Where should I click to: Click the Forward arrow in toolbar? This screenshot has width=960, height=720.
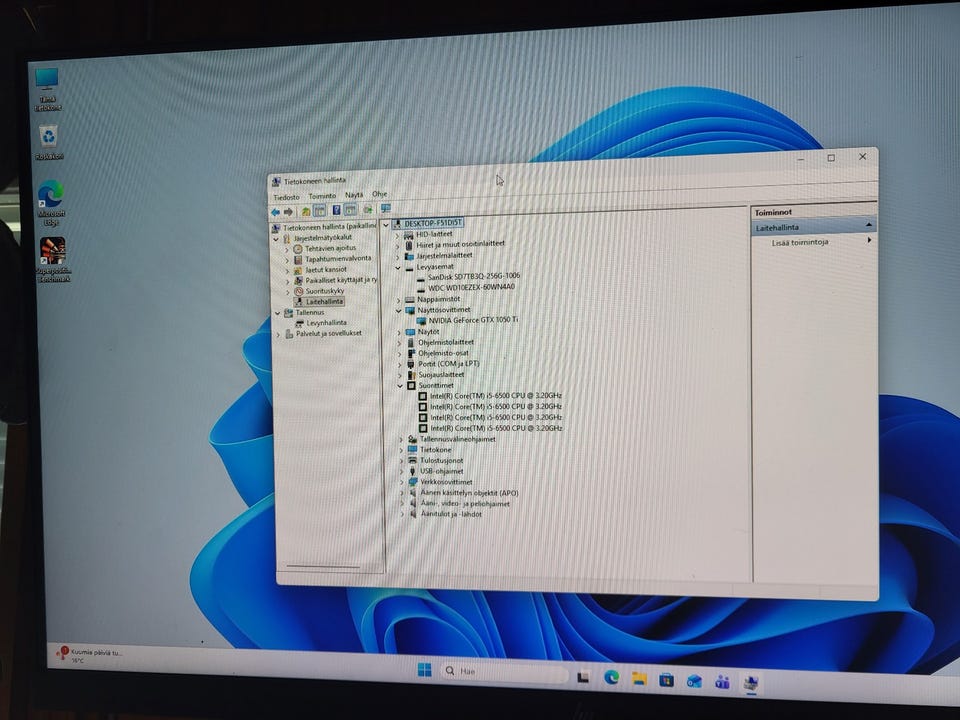pos(288,212)
